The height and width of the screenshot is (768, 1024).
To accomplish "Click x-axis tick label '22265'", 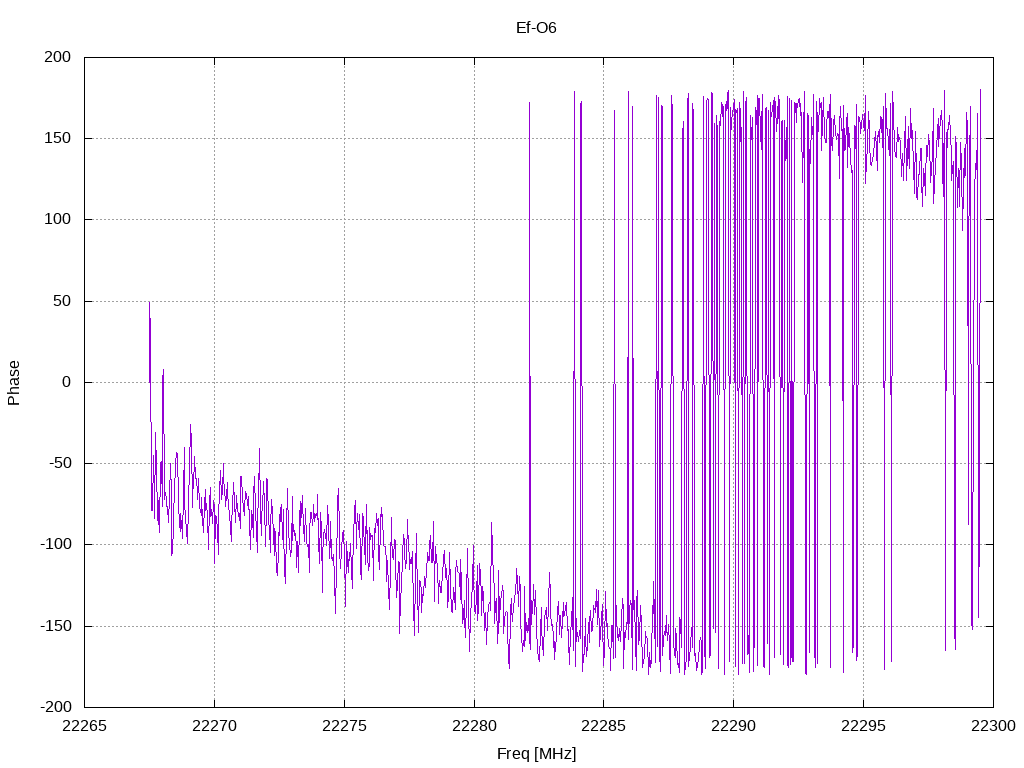I will 84,726.
